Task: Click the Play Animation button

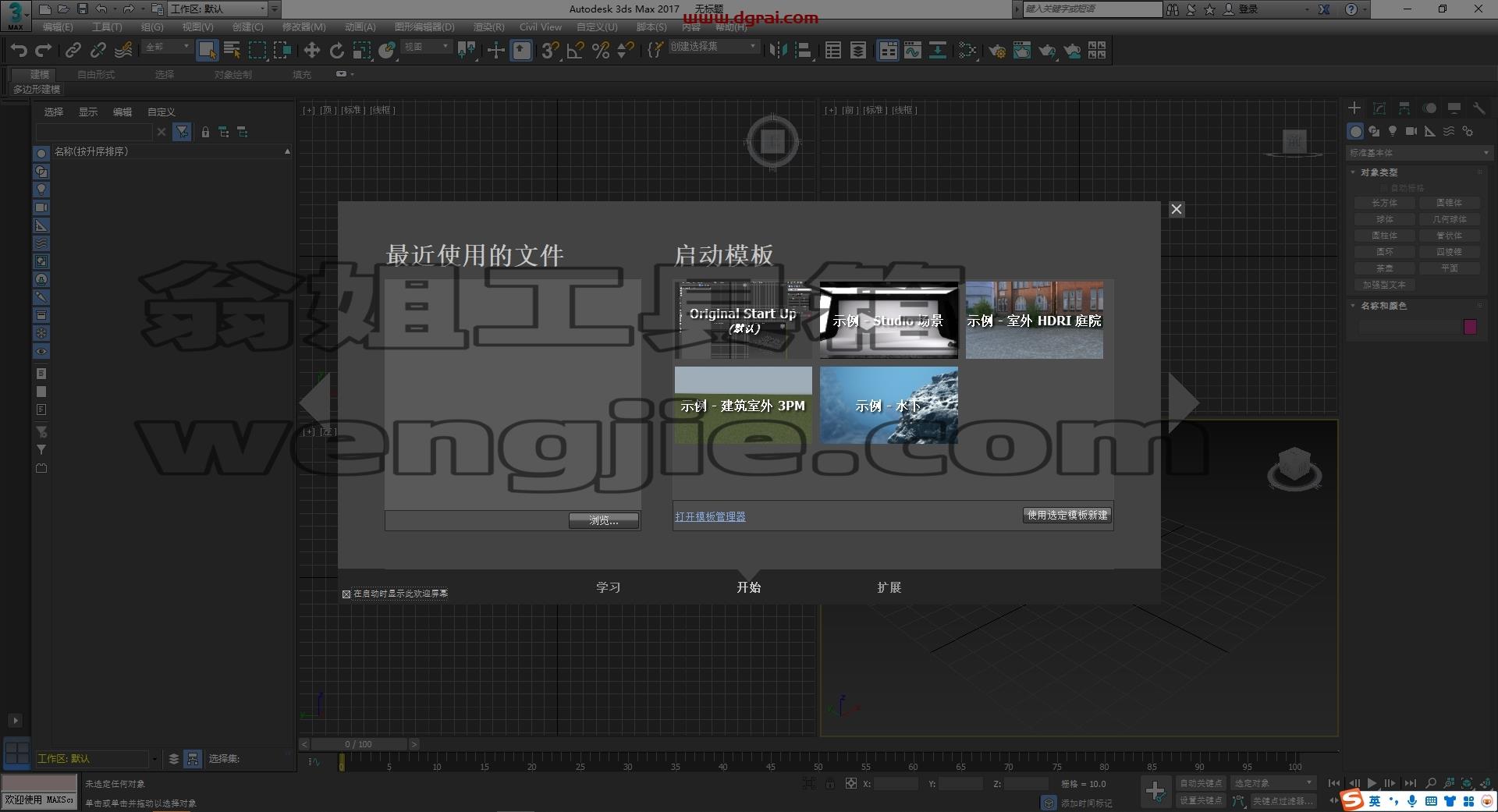Action: (x=1372, y=783)
